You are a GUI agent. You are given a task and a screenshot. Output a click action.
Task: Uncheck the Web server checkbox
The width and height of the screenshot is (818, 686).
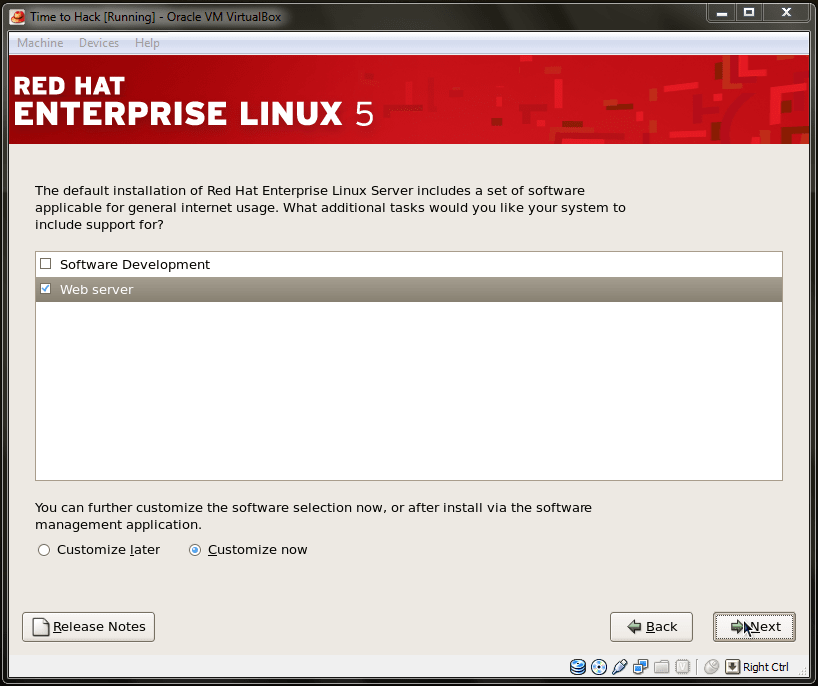coord(46,289)
